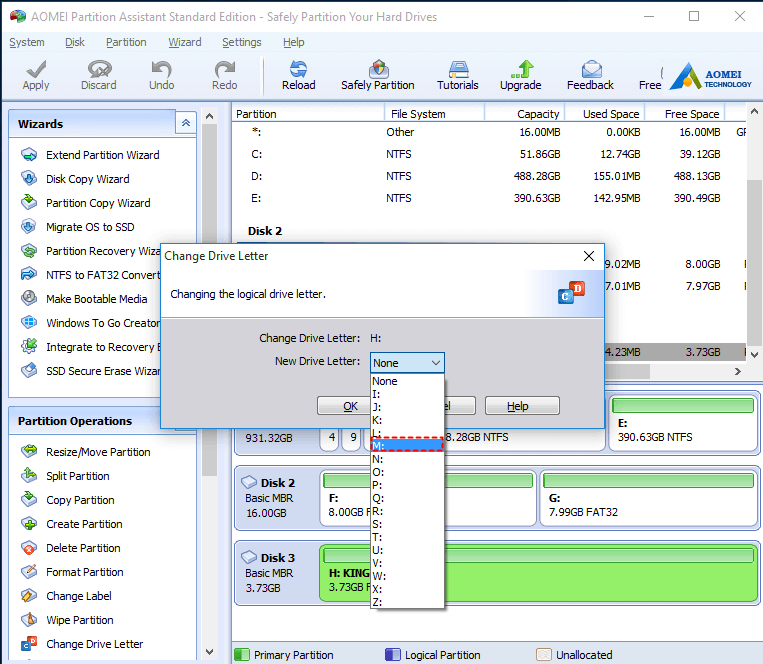The image size is (763, 664).
Task: Collapse the Wizards panel
Action: pyautogui.click(x=185, y=123)
